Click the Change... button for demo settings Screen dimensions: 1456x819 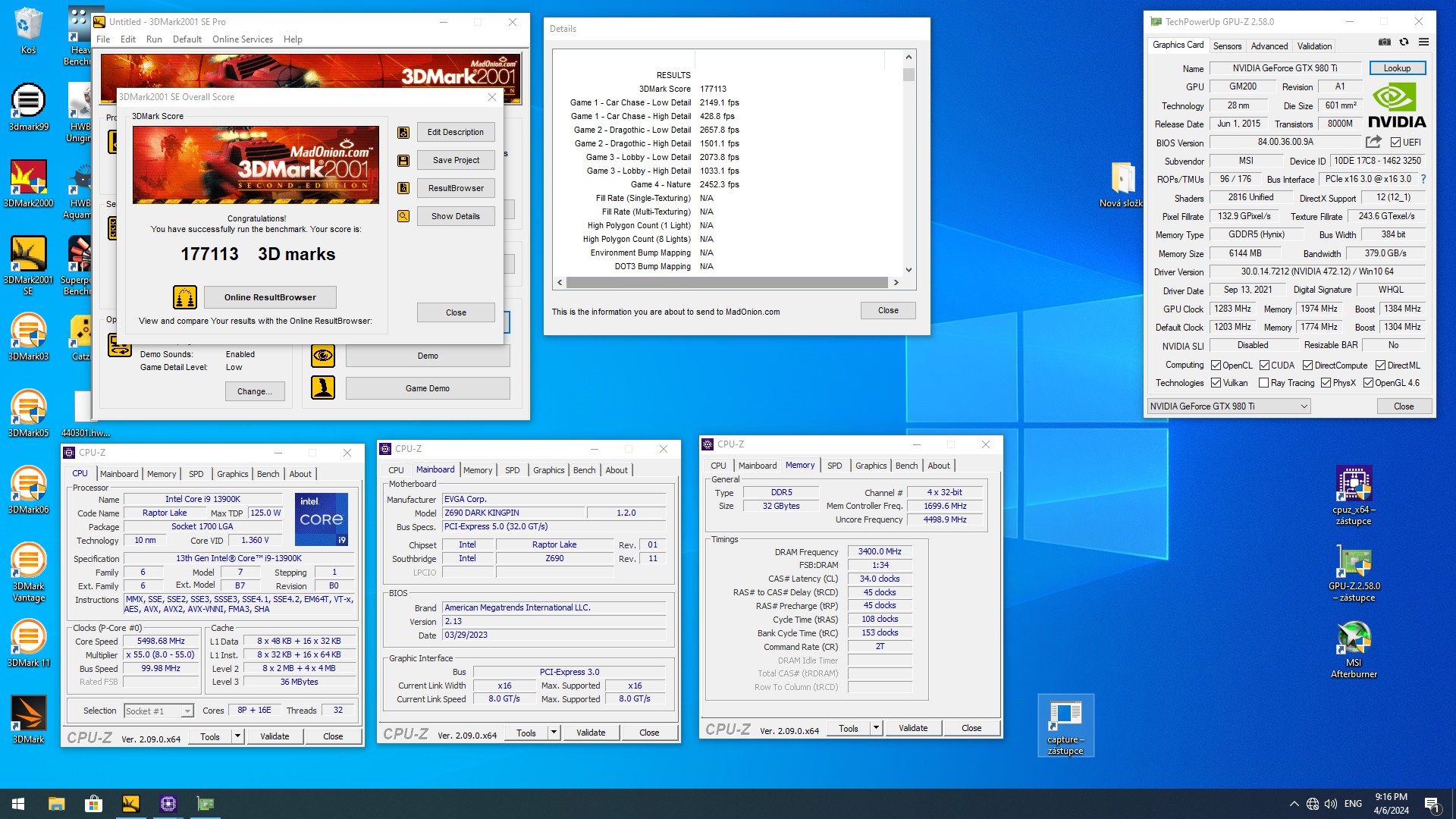click(254, 391)
